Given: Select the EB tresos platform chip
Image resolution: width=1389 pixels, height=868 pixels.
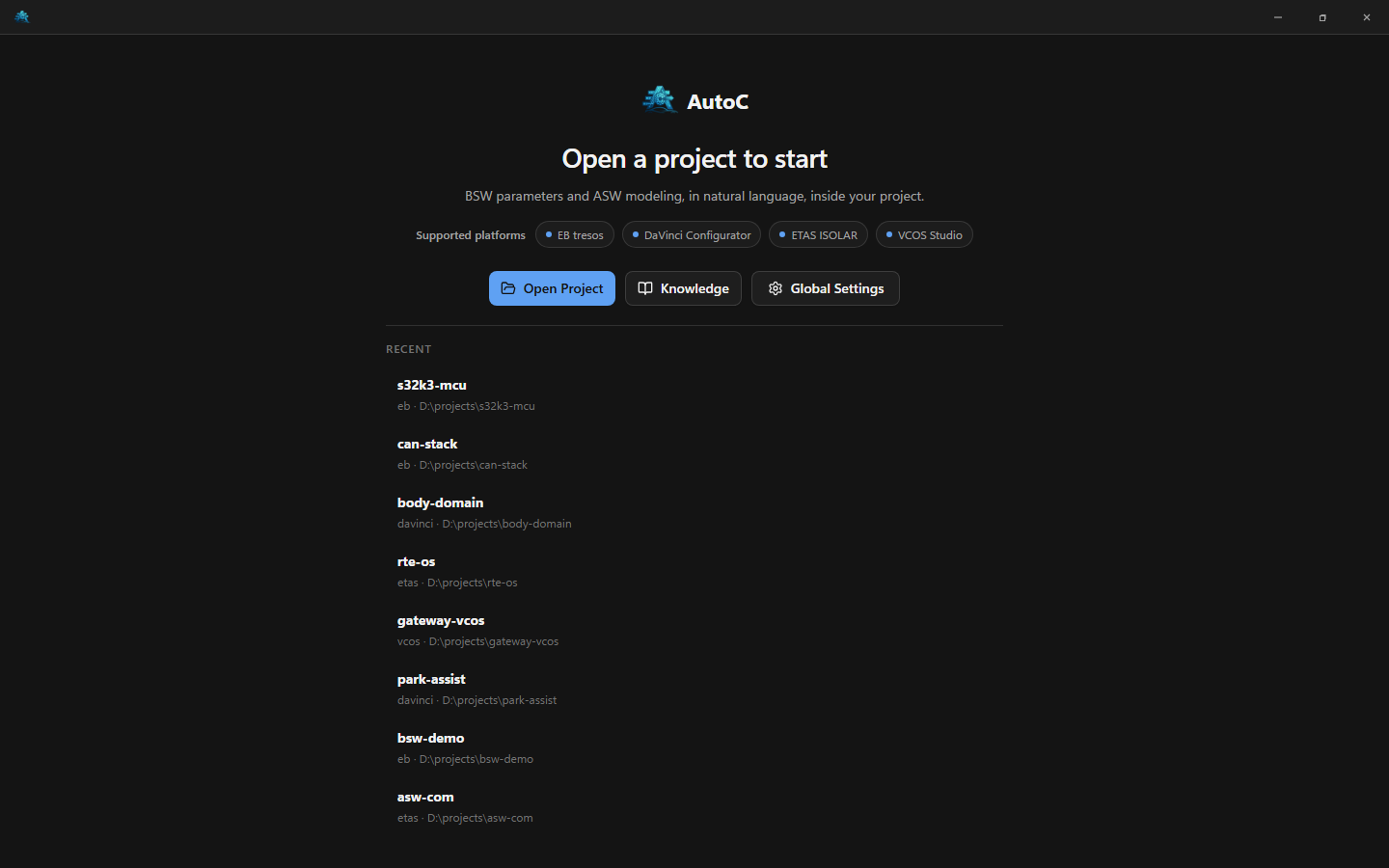Looking at the screenshot, I should 575,234.
